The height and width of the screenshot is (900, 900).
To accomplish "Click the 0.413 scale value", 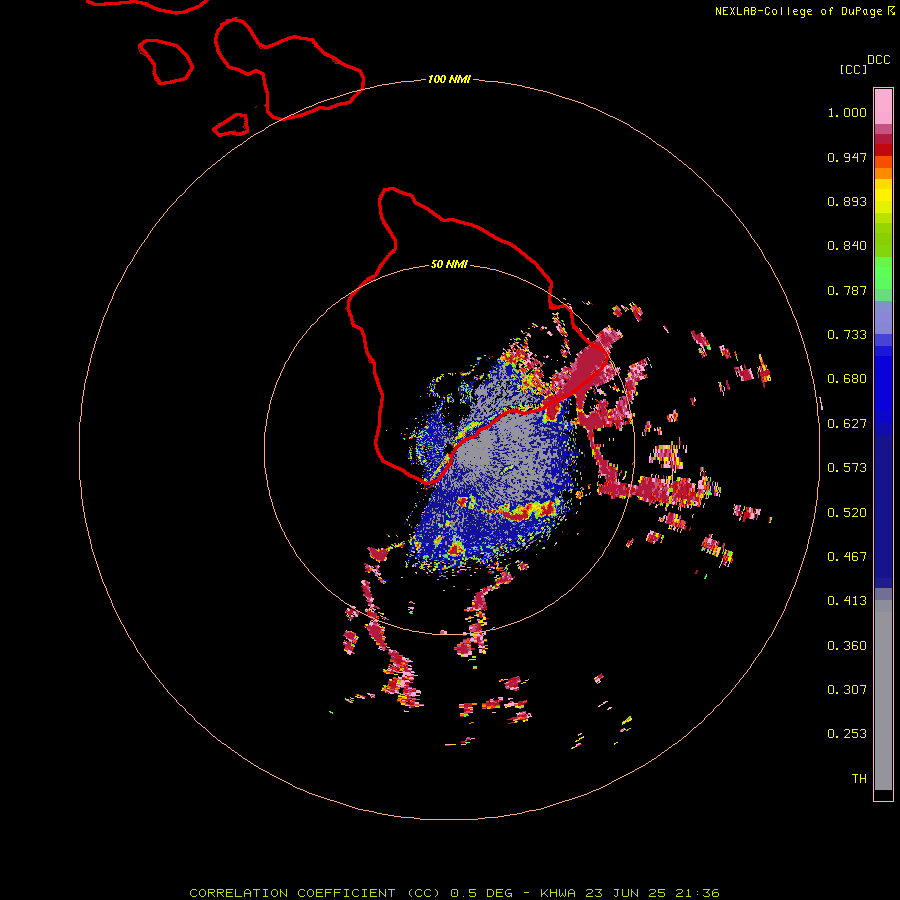I will tap(847, 601).
